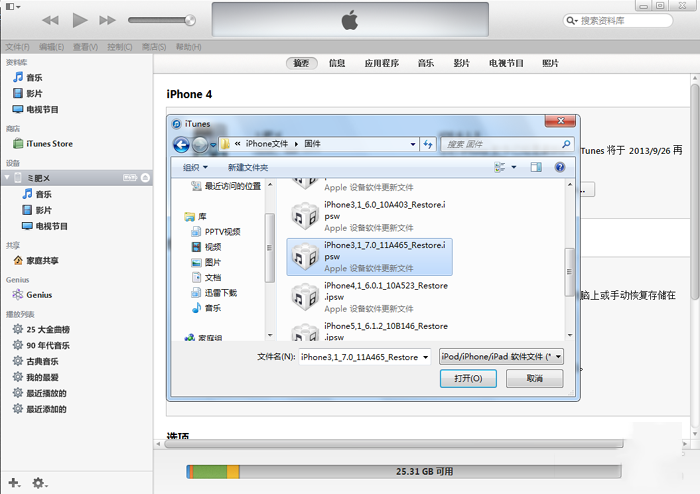Adjust the iTunes volume slider knob

tap(190, 20)
